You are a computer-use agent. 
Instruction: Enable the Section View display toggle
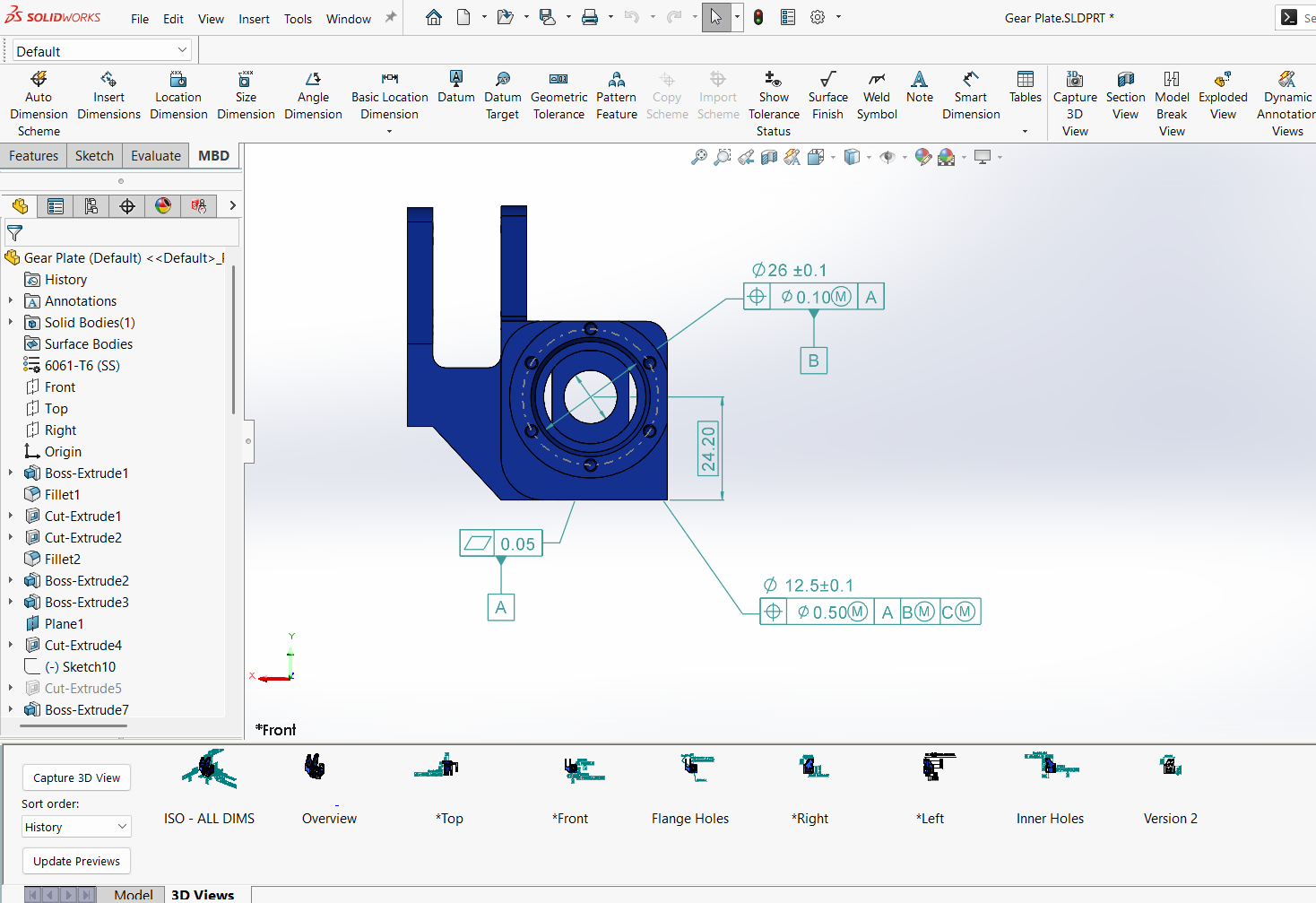(767, 157)
